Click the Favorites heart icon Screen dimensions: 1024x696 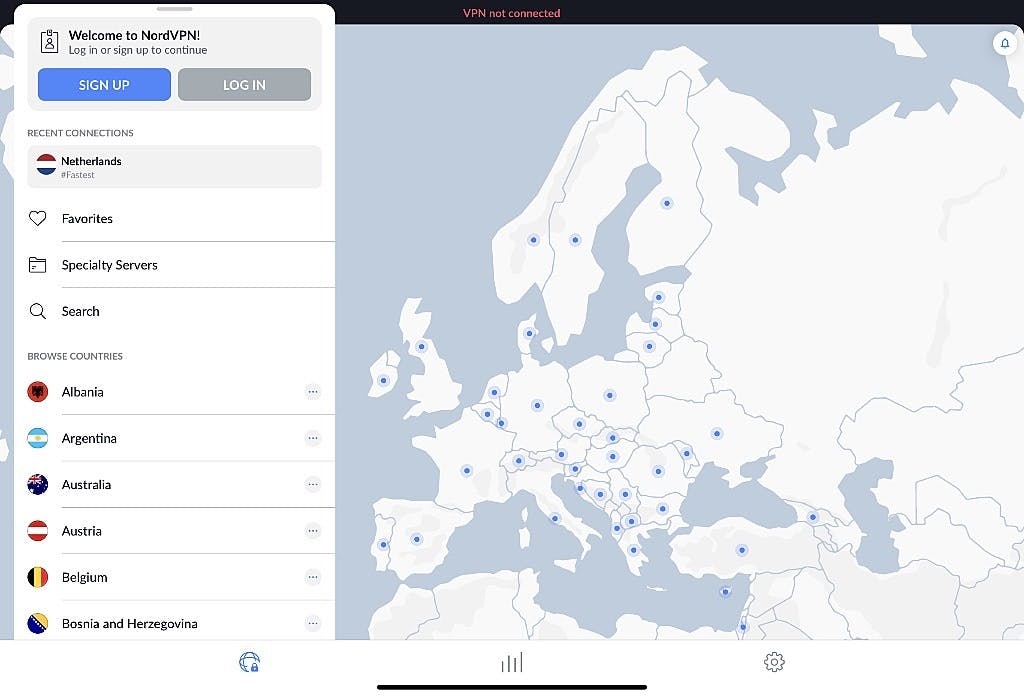click(38, 218)
